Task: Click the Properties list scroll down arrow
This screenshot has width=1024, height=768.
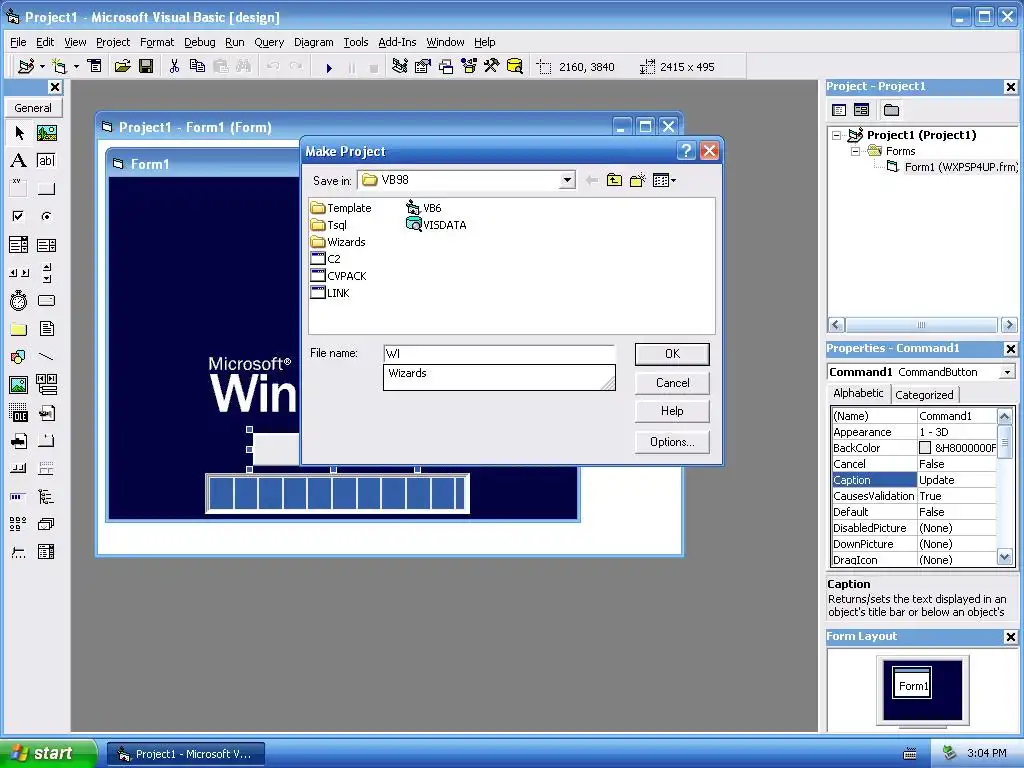Action: click(1004, 558)
